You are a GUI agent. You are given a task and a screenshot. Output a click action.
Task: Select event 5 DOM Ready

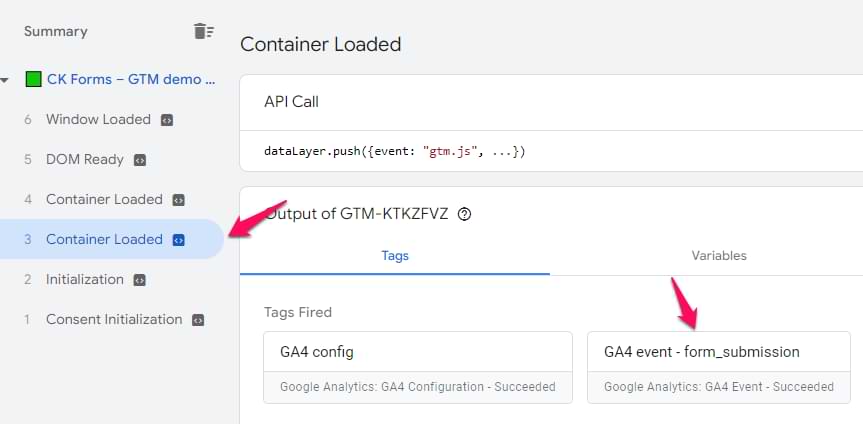(x=85, y=160)
